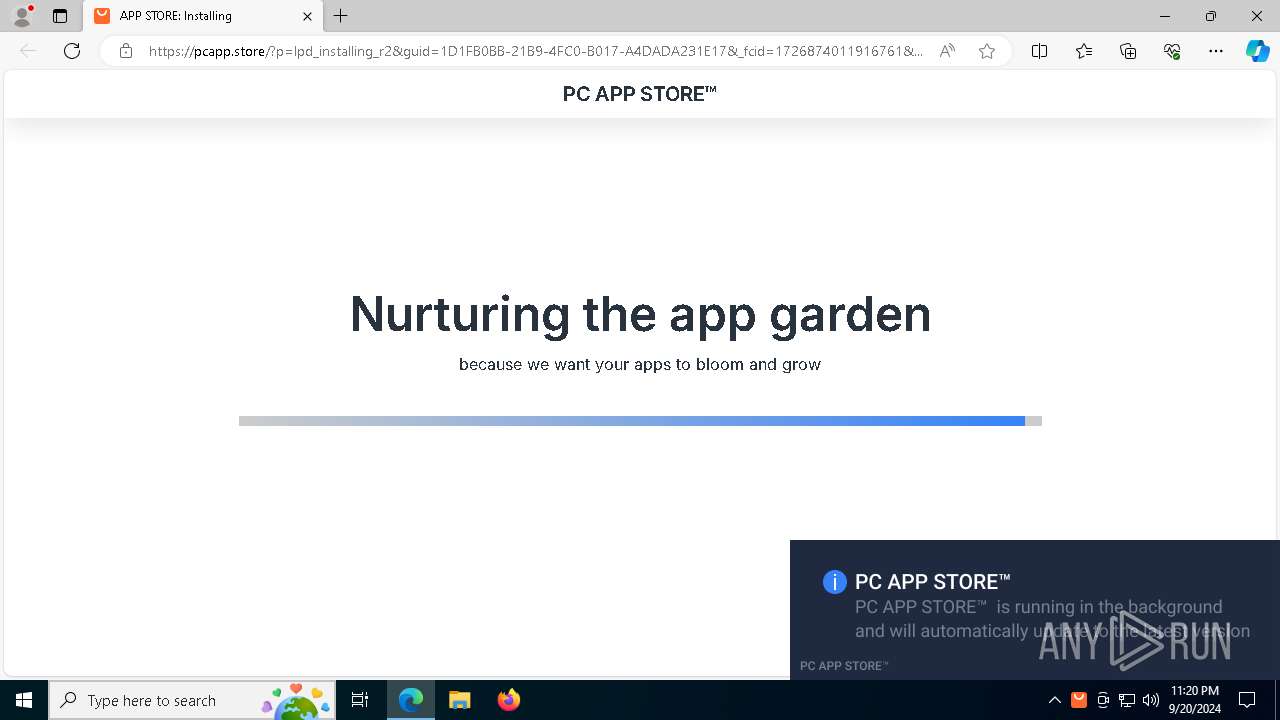Open the Favorites list

[x=1084, y=51]
